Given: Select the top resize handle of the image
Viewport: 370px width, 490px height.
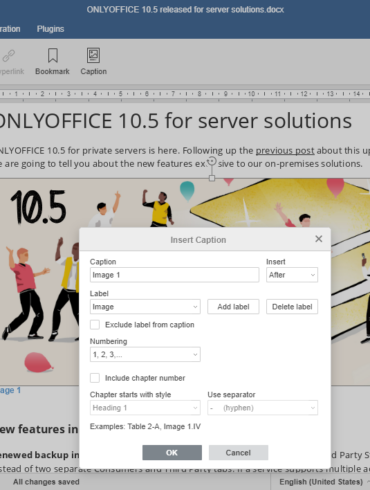Looking at the screenshot, I should pyautogui.click(x=212, y=178).
